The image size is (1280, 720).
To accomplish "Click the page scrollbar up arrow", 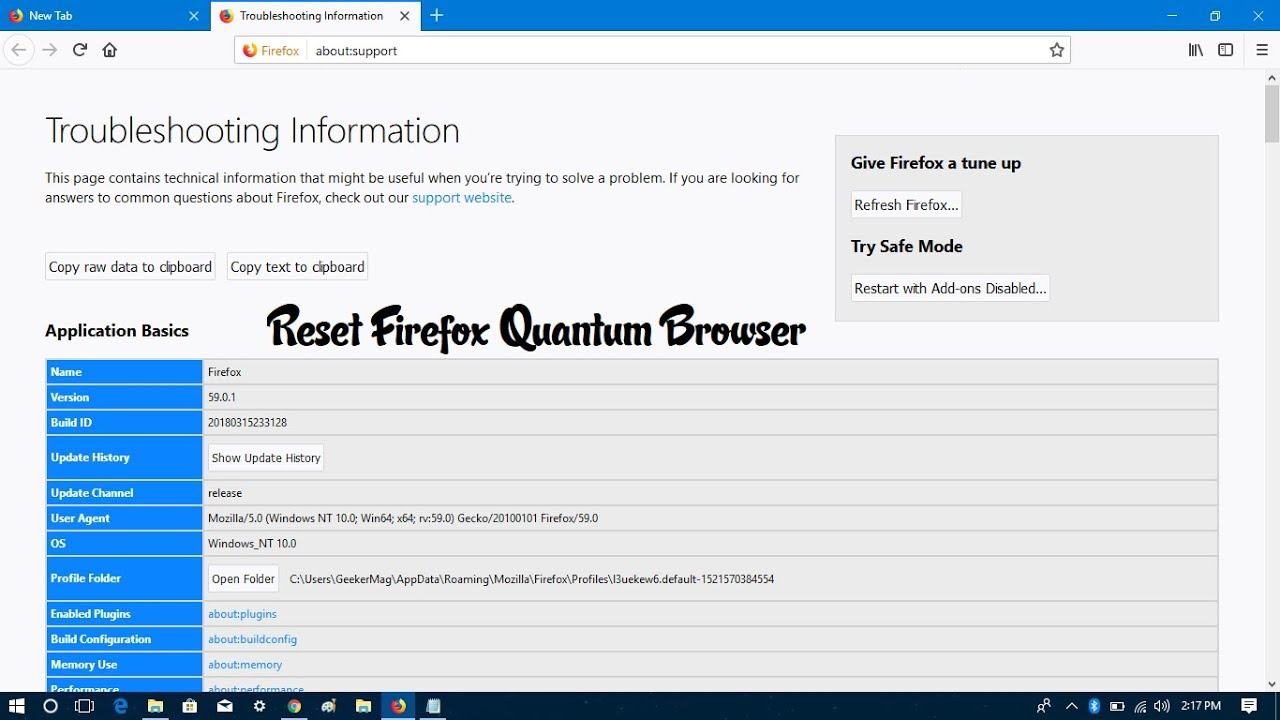I will [1272, 76].
